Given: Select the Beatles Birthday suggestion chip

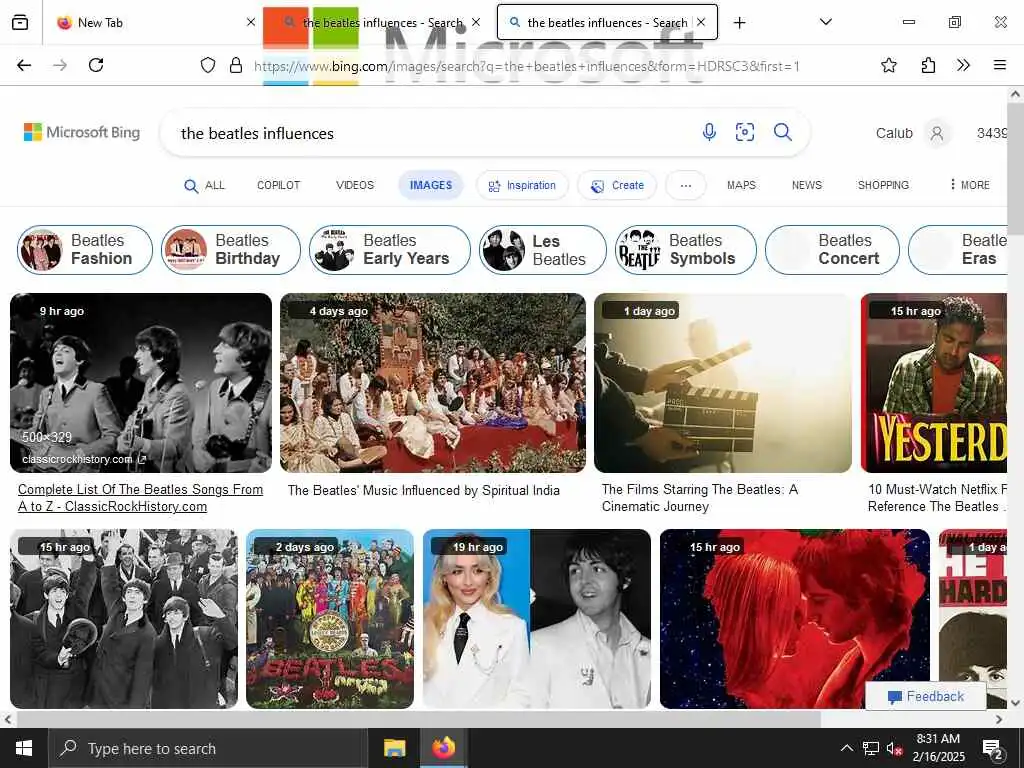Looking at the screenshot, I should (231, 249).
